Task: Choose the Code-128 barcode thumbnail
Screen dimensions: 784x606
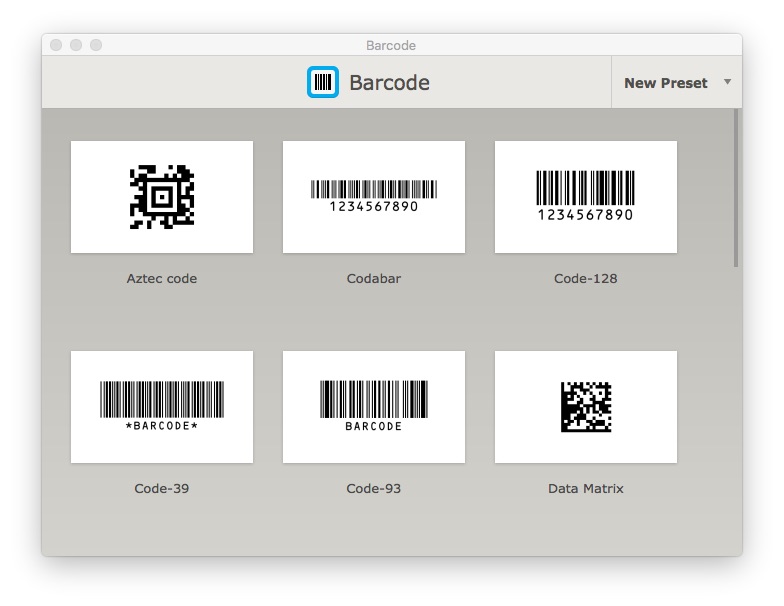Action: coord(586,197)
